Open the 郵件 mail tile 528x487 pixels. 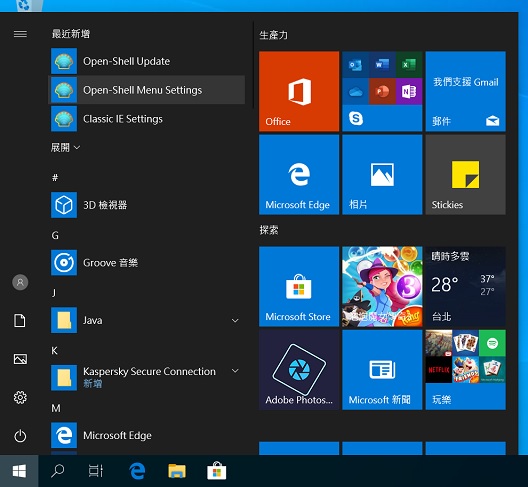tap(466, 91)
